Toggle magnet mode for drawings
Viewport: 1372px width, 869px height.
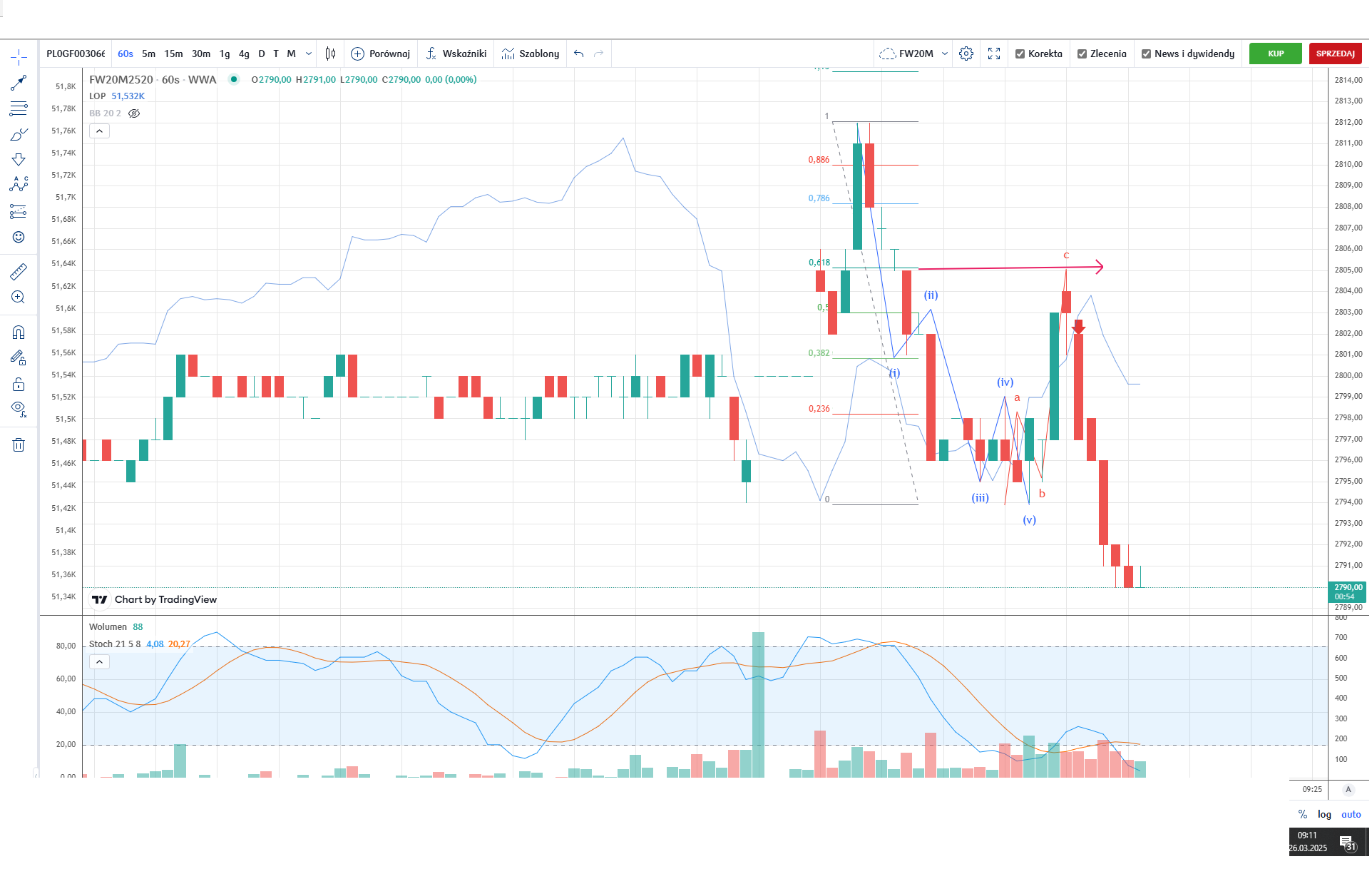(19, 332)
